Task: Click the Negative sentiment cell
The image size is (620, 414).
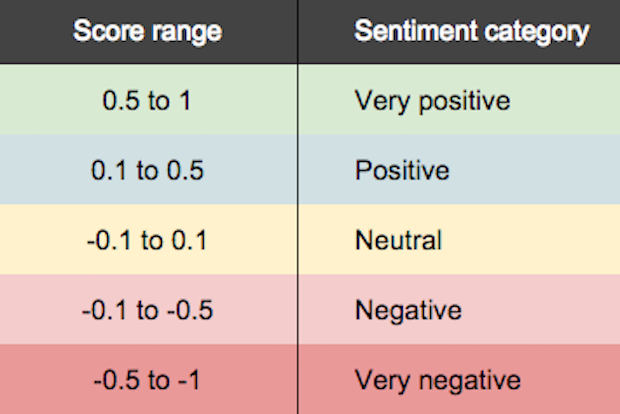Action: coord(408,311)
